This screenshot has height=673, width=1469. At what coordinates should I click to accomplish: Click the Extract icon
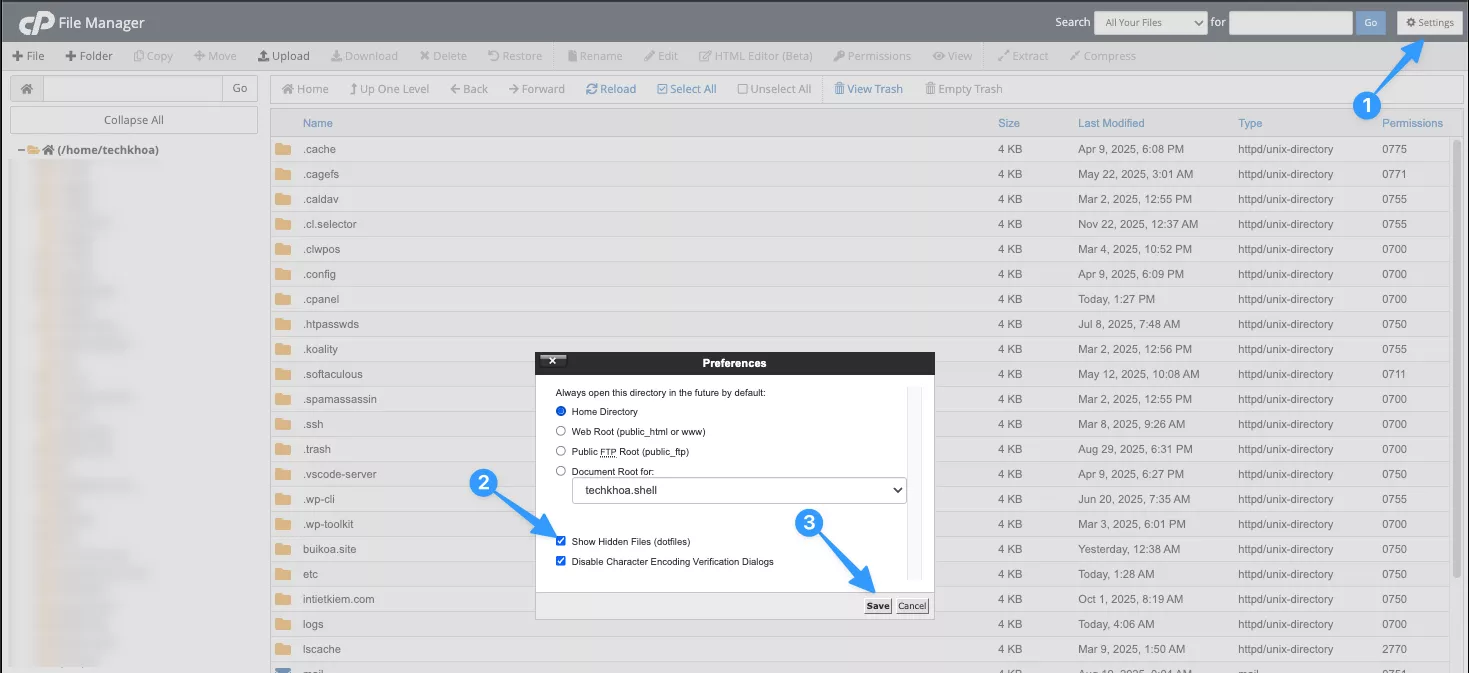click(x=1022, y=55)
